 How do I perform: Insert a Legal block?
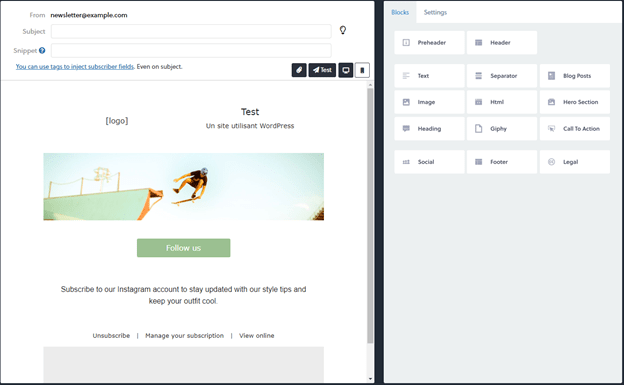pos(574,162)
